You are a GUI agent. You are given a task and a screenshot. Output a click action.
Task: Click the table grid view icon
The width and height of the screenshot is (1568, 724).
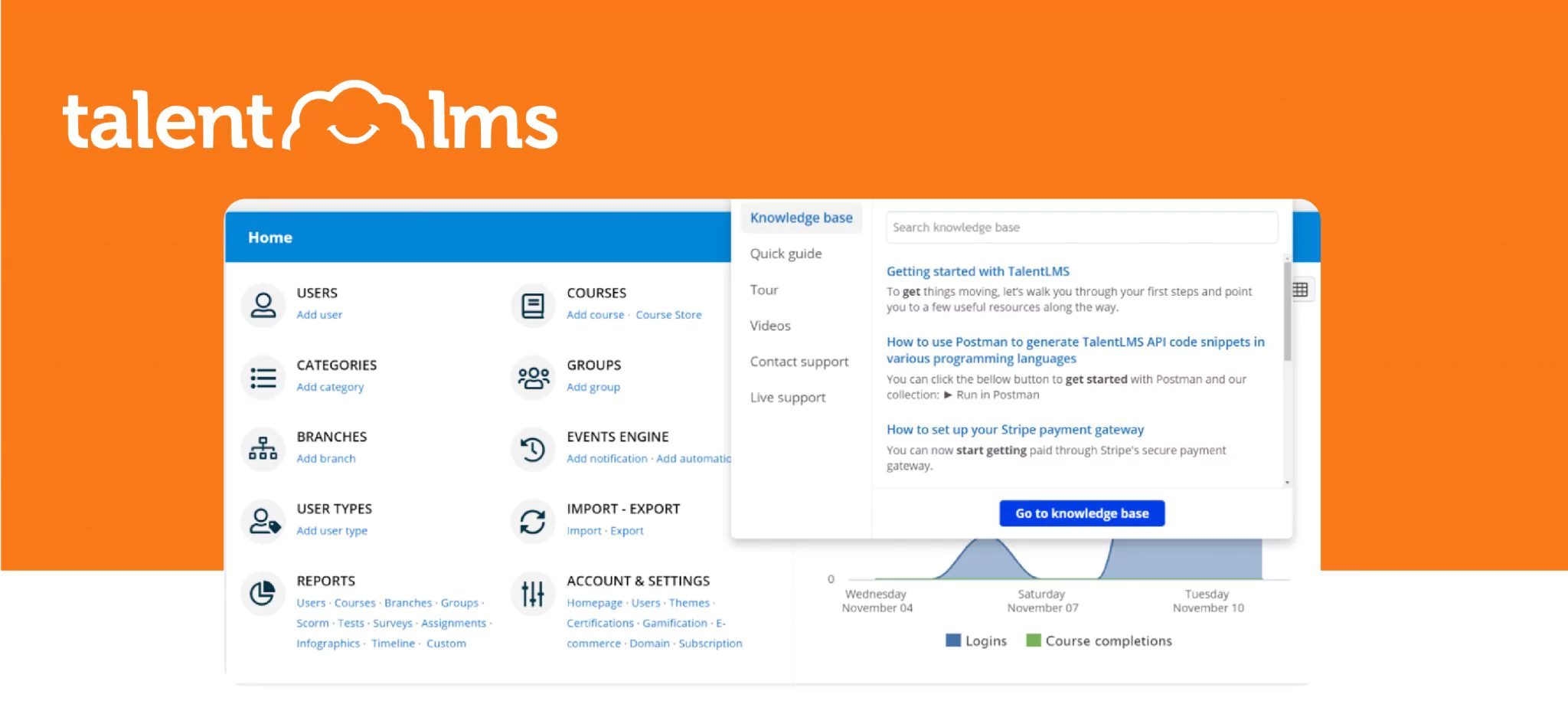point(1300,290)
